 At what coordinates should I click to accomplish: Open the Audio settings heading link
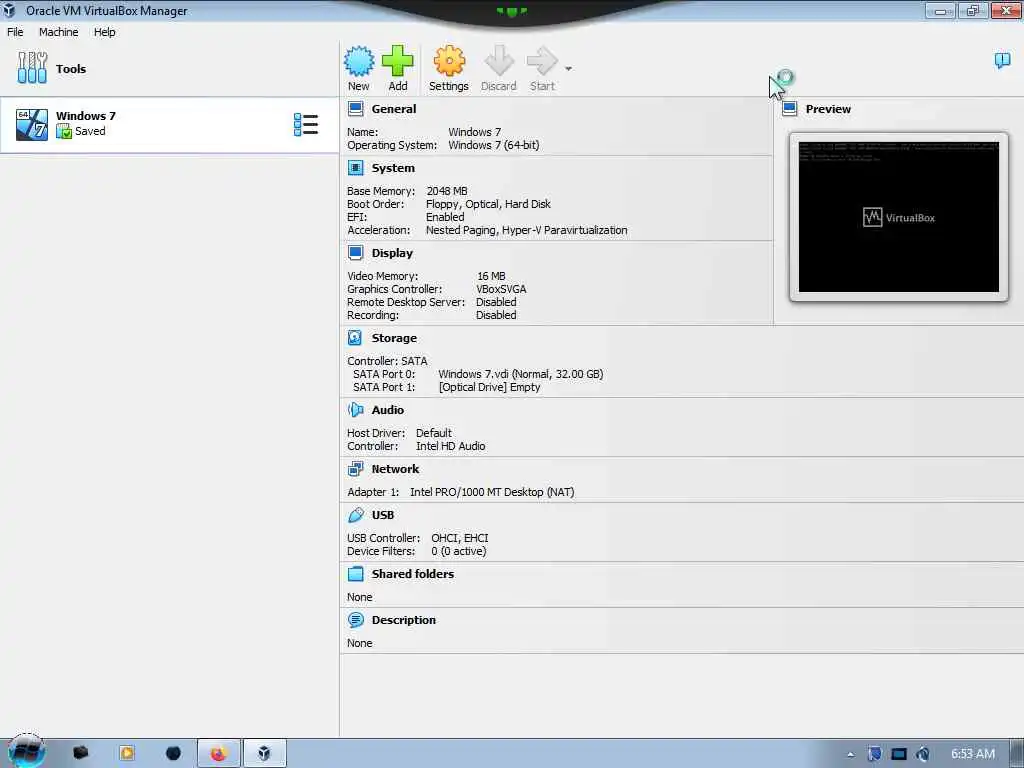click(x=388, y=410)
